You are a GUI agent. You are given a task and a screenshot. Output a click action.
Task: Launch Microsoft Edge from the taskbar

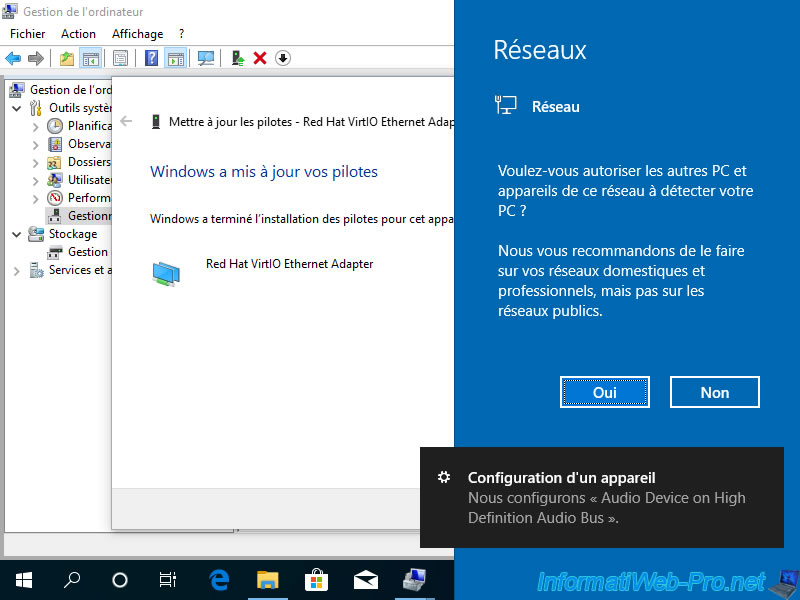click(x=219, y=580)
